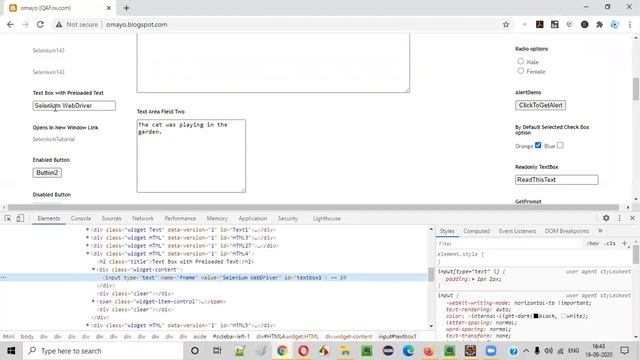
Task: Show more Styles pane tabs chevron
Action: (600, 231)
